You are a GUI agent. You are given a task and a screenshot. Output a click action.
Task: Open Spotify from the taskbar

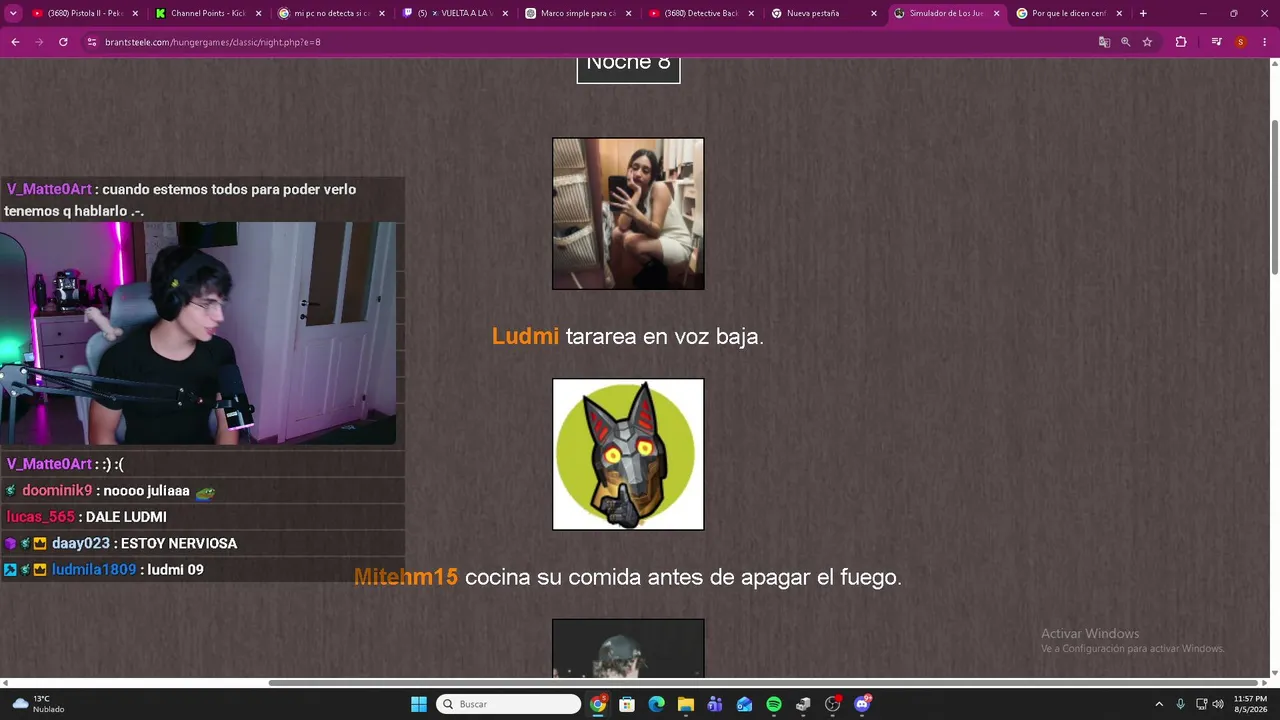(x=774, y=704)
